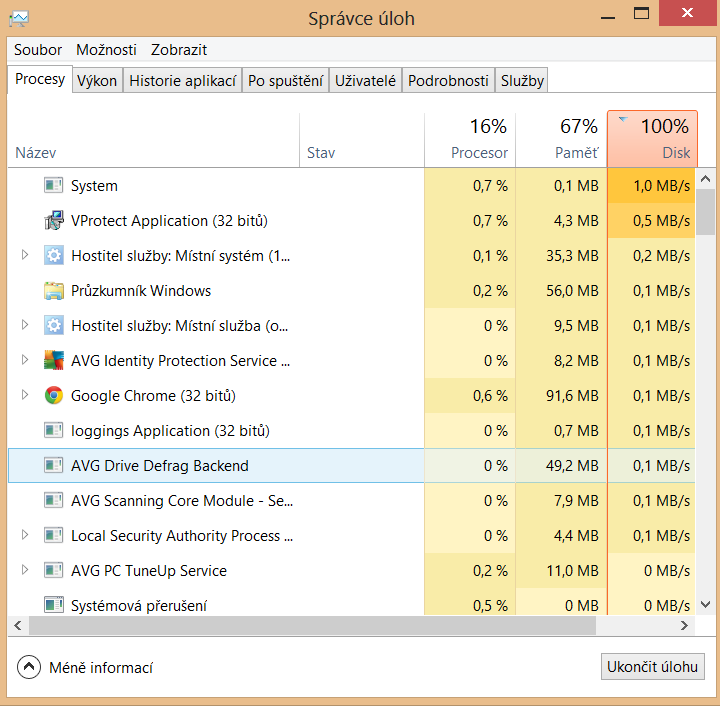The height and width of the screenshot is (706, 720).
Task: Open the Možnosti menu
Action: (106, 50)
